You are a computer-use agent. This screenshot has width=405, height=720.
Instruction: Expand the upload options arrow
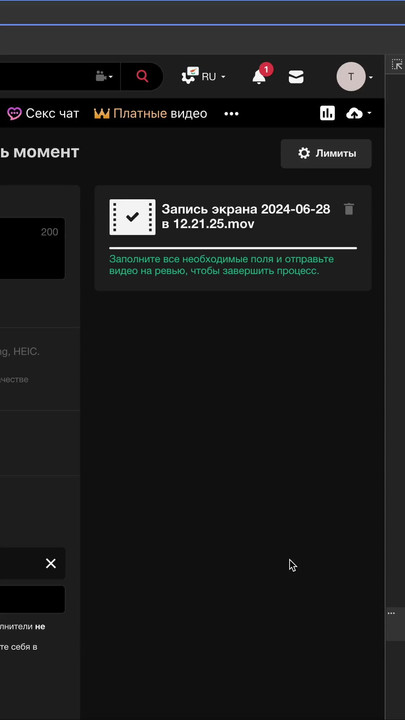(x=369, y=113)
